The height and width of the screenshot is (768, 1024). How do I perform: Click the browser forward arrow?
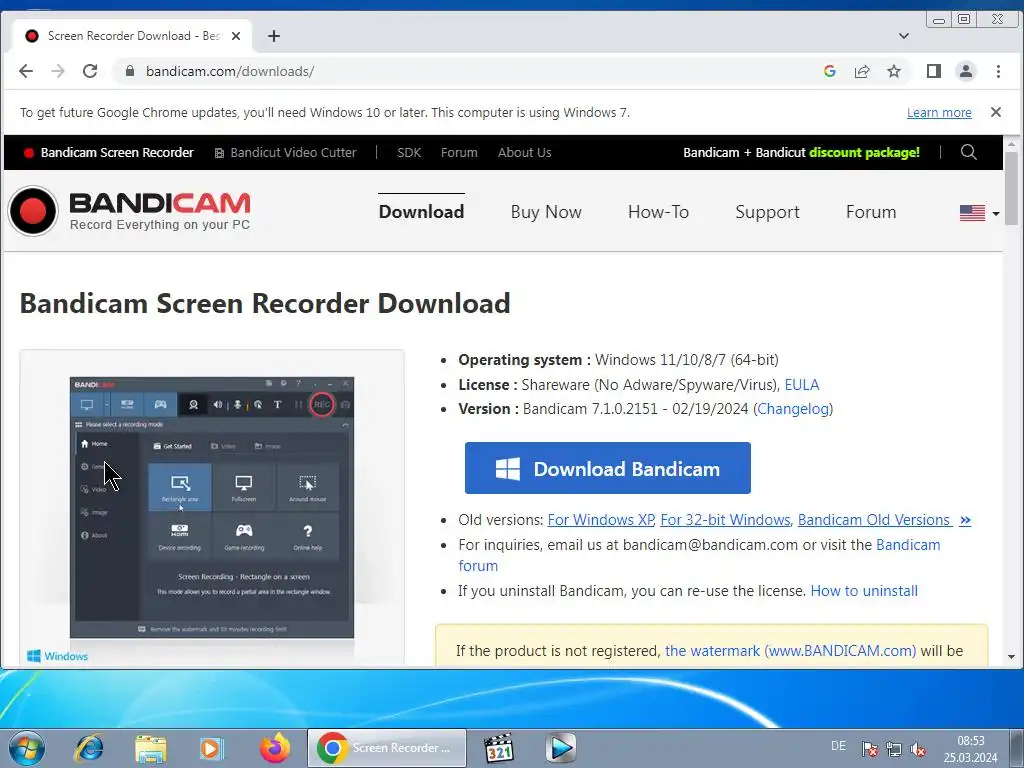click(58, 71)
